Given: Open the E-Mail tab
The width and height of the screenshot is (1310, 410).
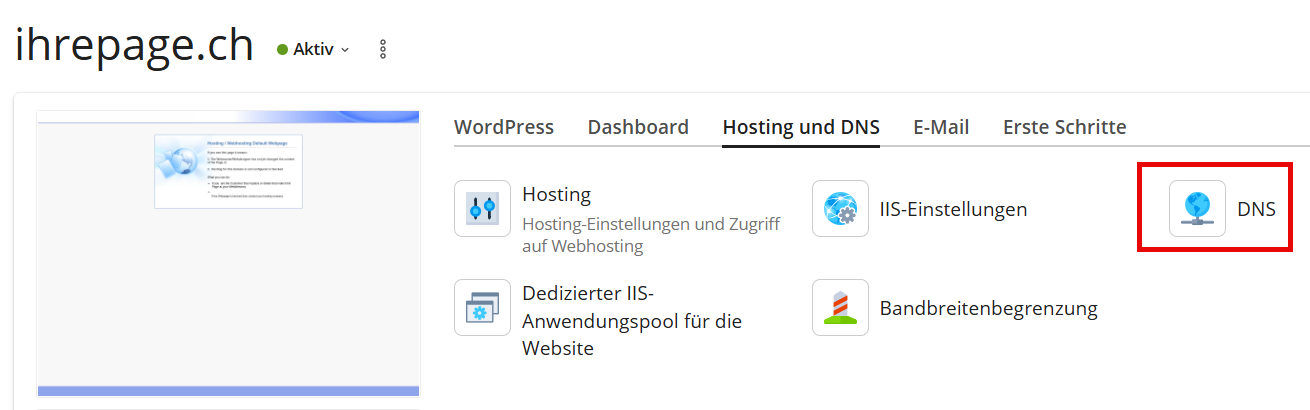Looking at the screenshot, I should coord(941,127).
